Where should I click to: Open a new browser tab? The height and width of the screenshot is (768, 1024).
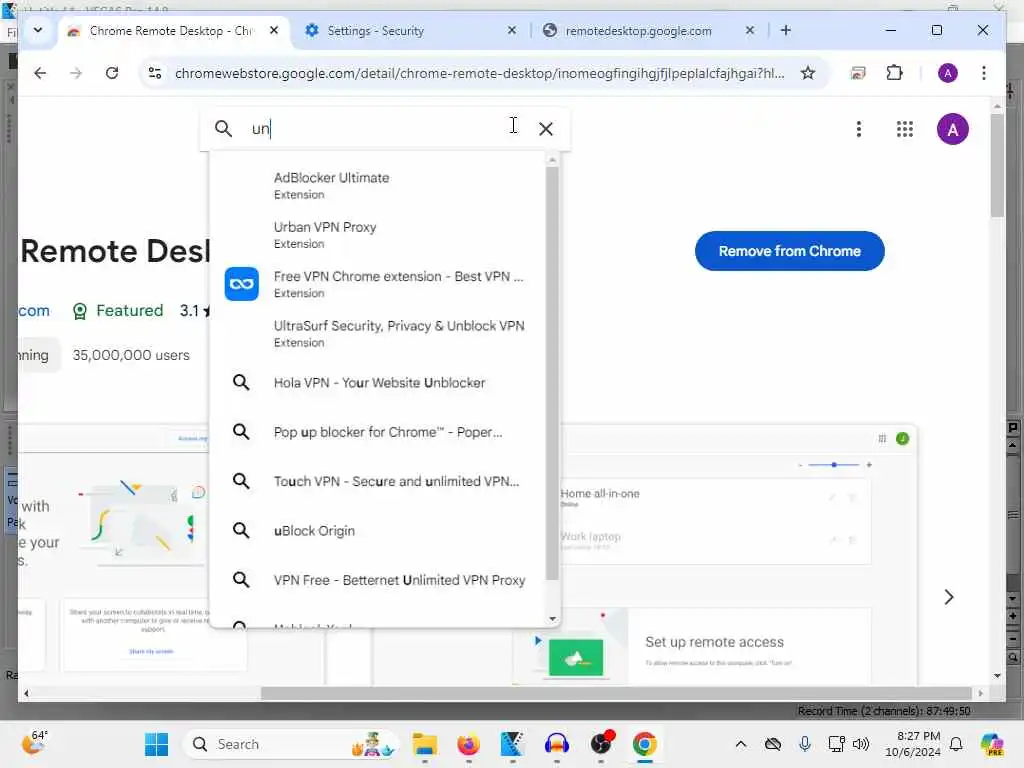[786, 31]
